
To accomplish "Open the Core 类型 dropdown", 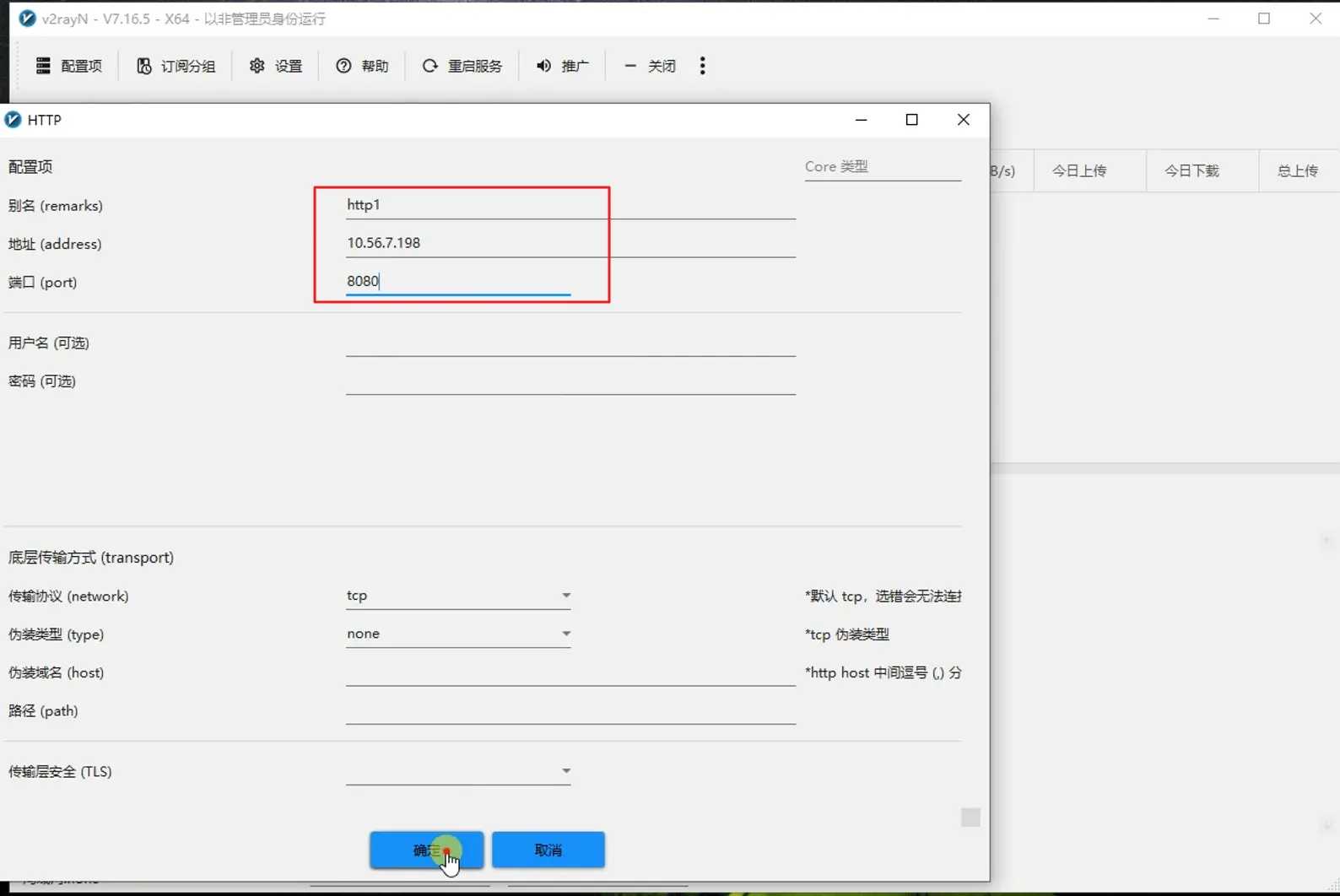I will [883, 166].
